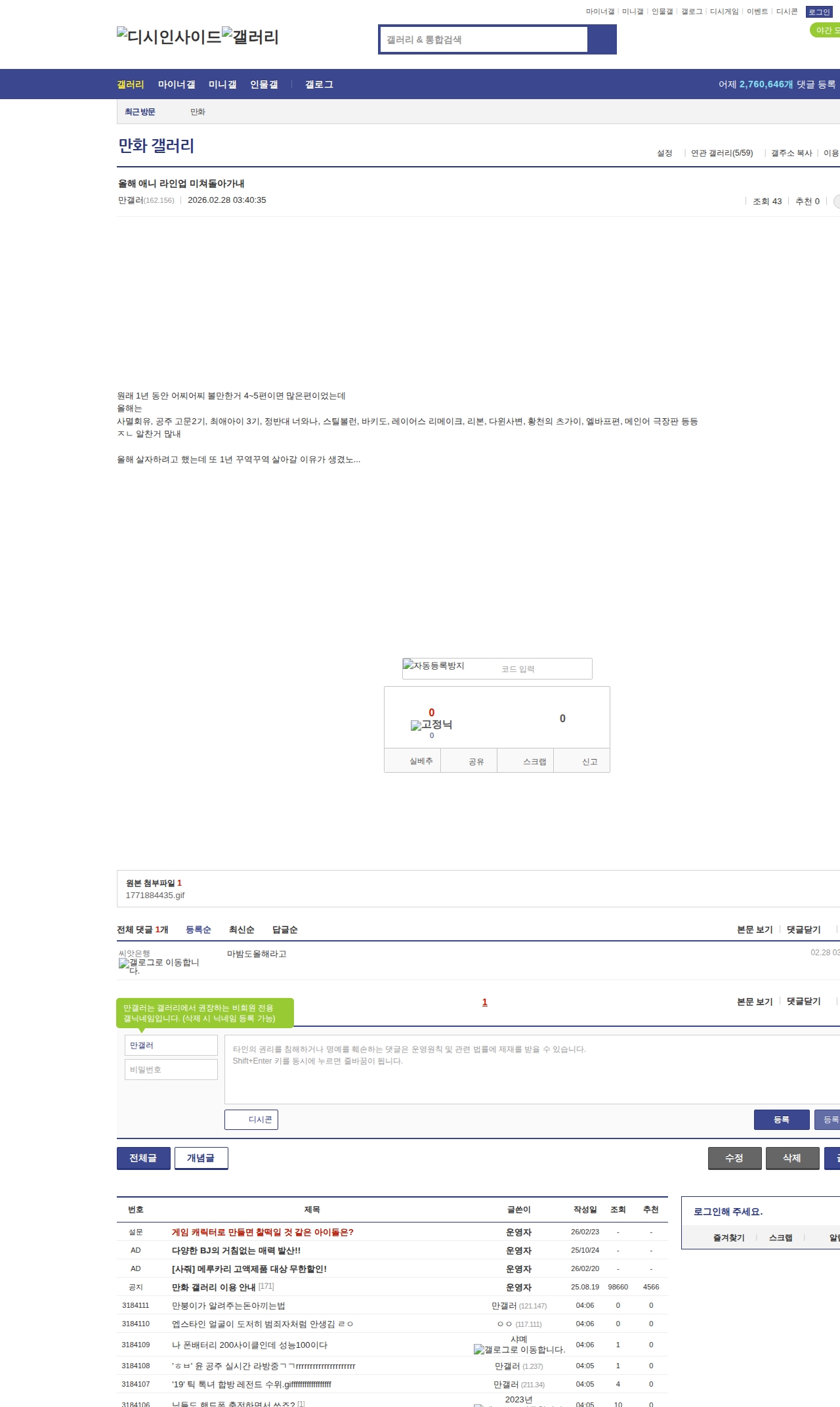Viewport: 840px width, 1407px height.
Task: Sort comments by 답글순
Action: coord(285,930)
